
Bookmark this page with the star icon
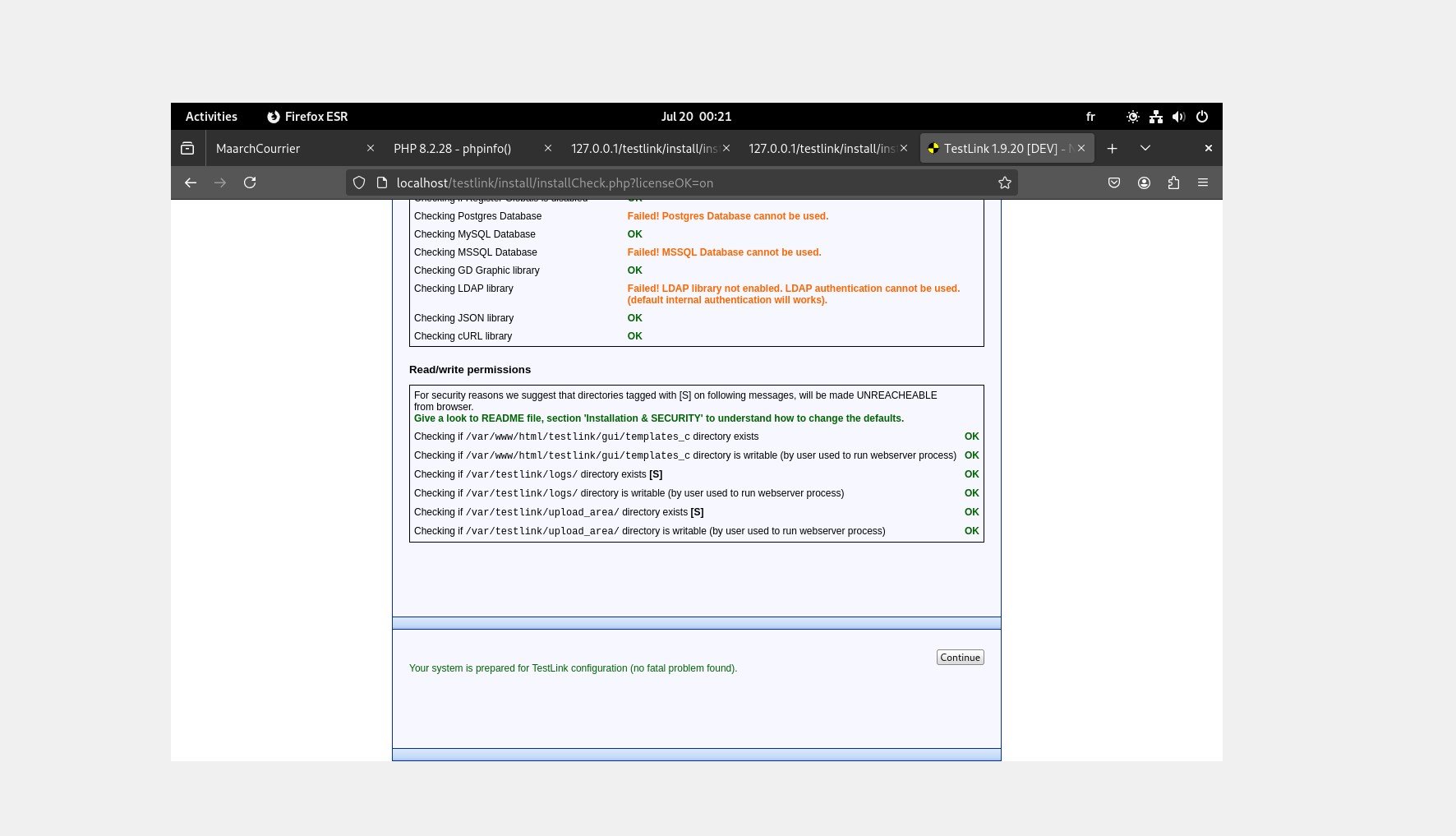coord(1004,182)
